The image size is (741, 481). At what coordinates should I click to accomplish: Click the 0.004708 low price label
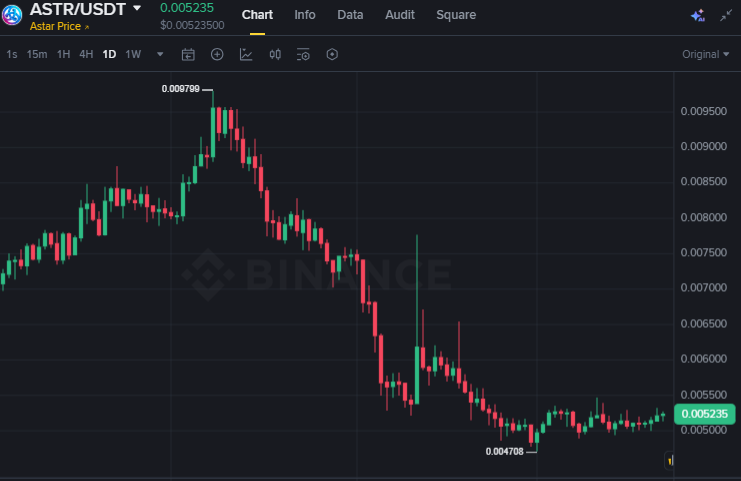[505, 452]
